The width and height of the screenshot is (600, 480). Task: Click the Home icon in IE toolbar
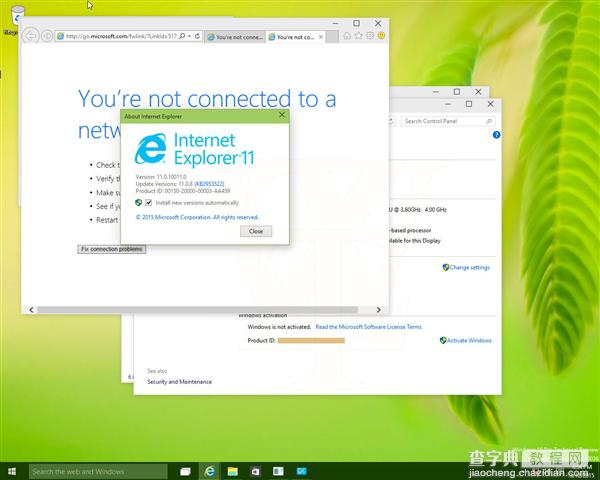point(347,36)
